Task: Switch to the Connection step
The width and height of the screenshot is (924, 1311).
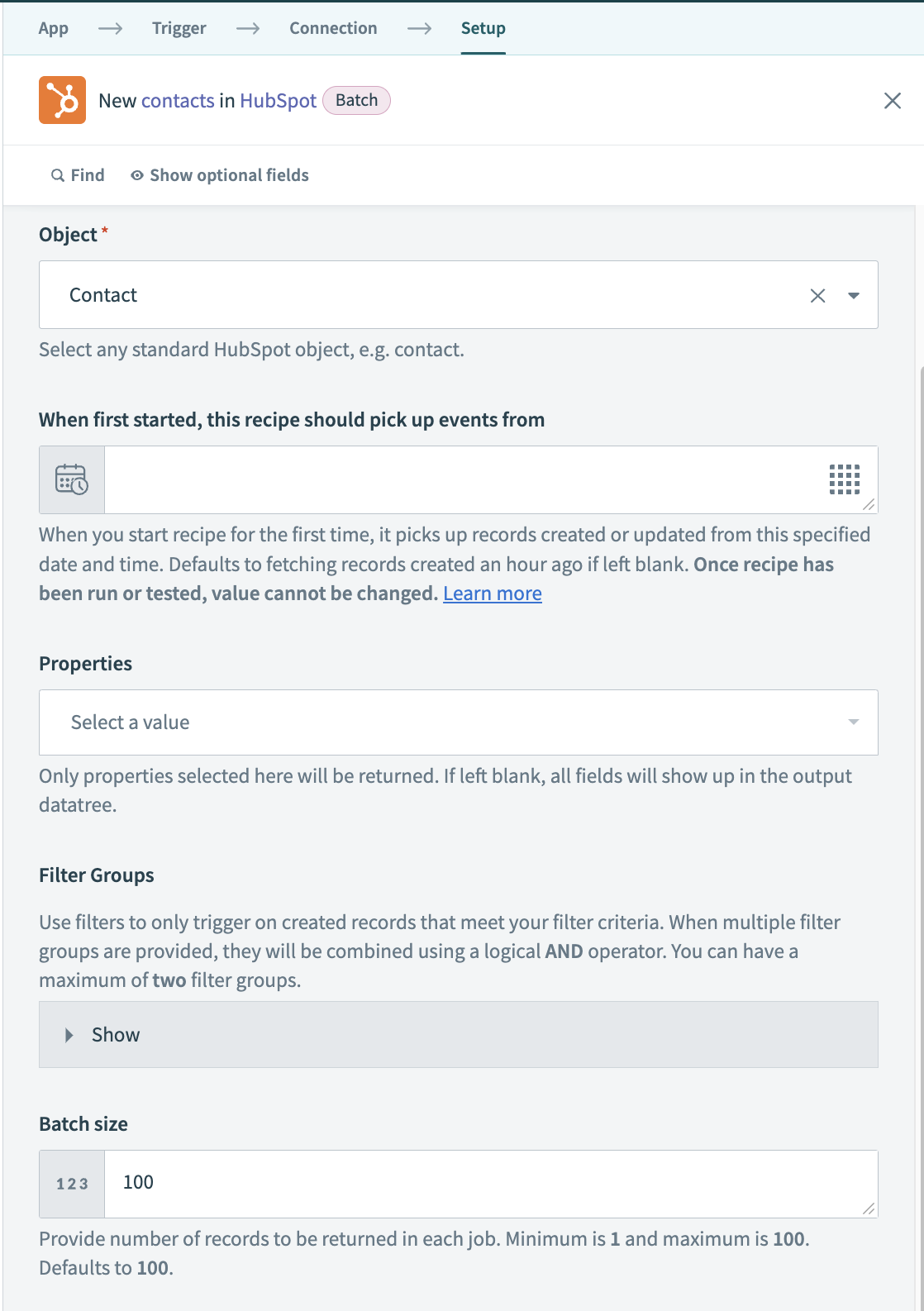Action: point(332,27)
